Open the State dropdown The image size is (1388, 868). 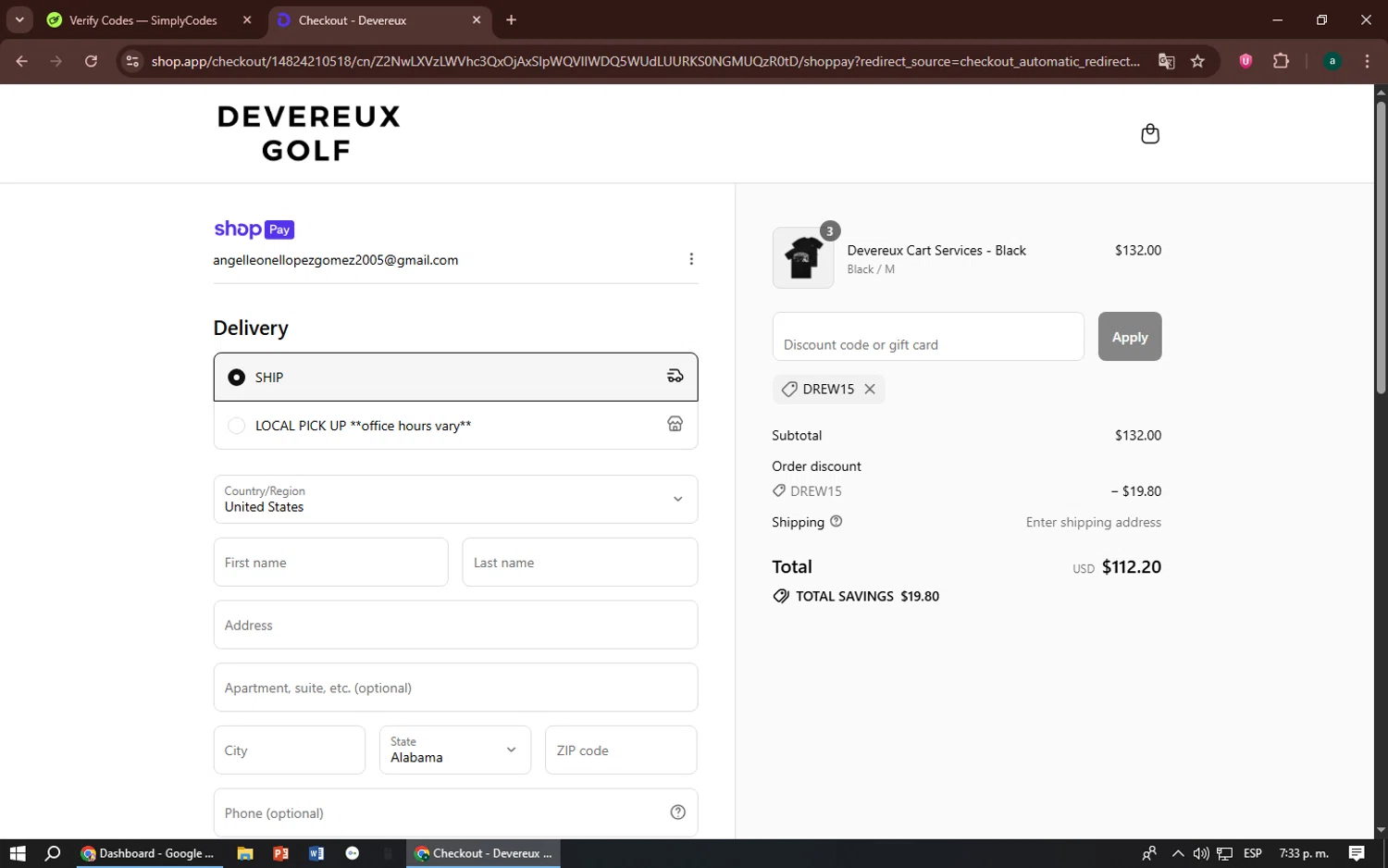click(455, 750)
